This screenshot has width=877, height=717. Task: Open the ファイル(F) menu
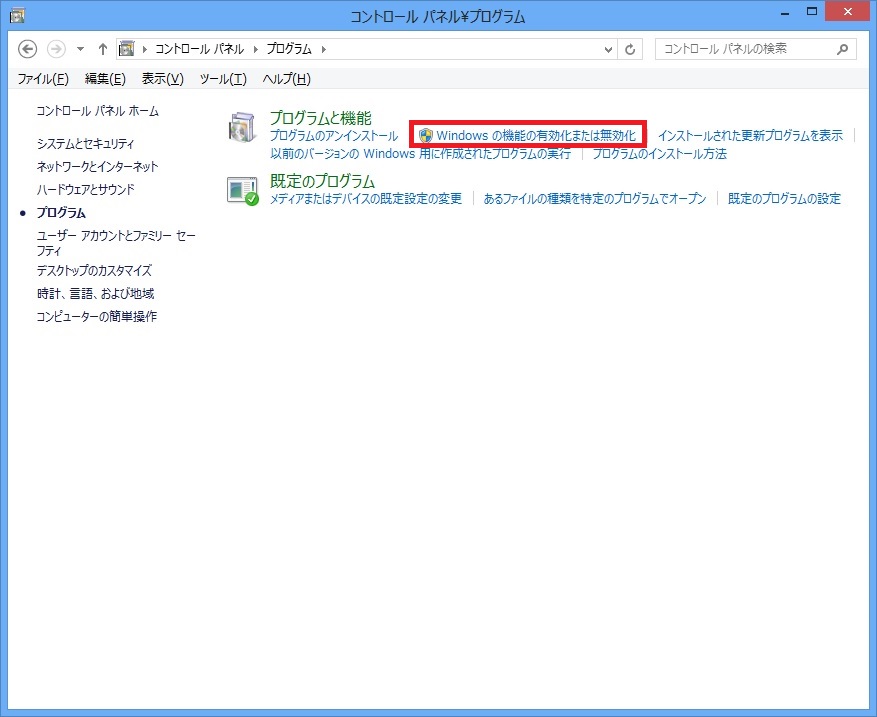tap(43, 79)
